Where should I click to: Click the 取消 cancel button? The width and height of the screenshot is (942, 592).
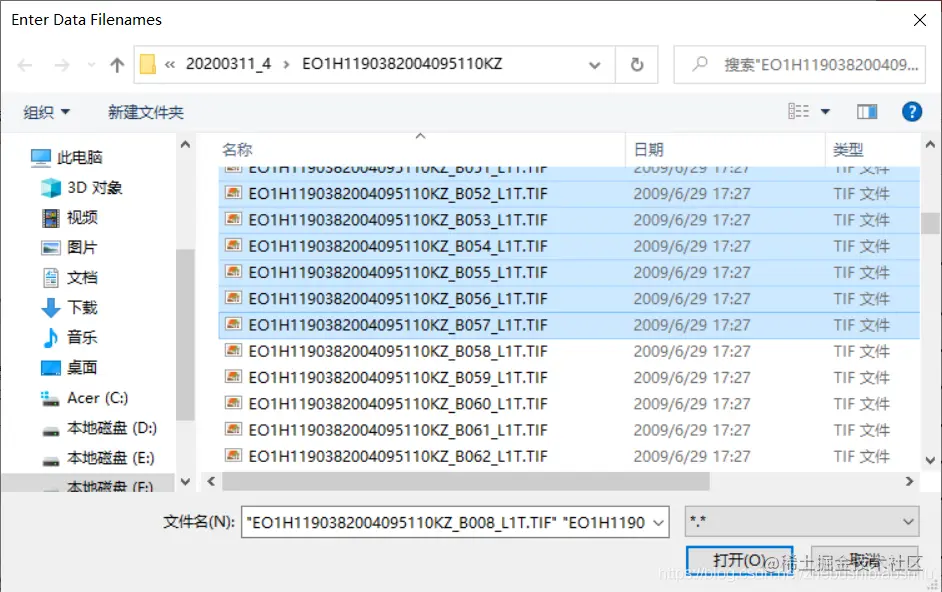(x=865, y=561)
